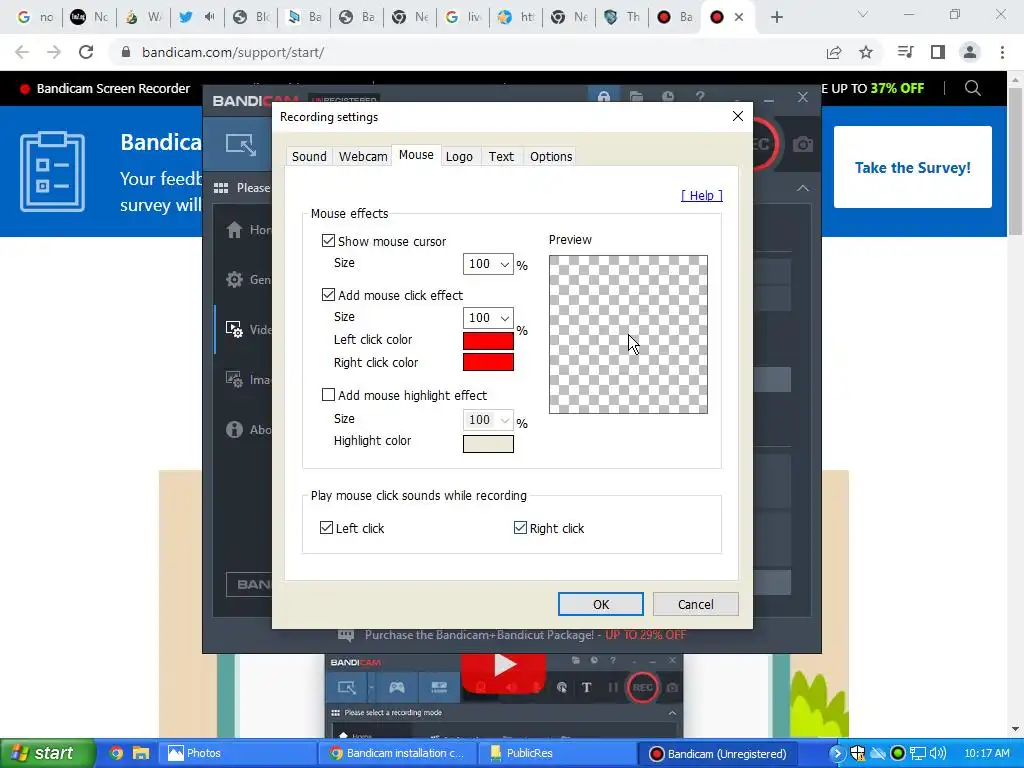Open the Chrome three-dot menu

[1002, 52]
